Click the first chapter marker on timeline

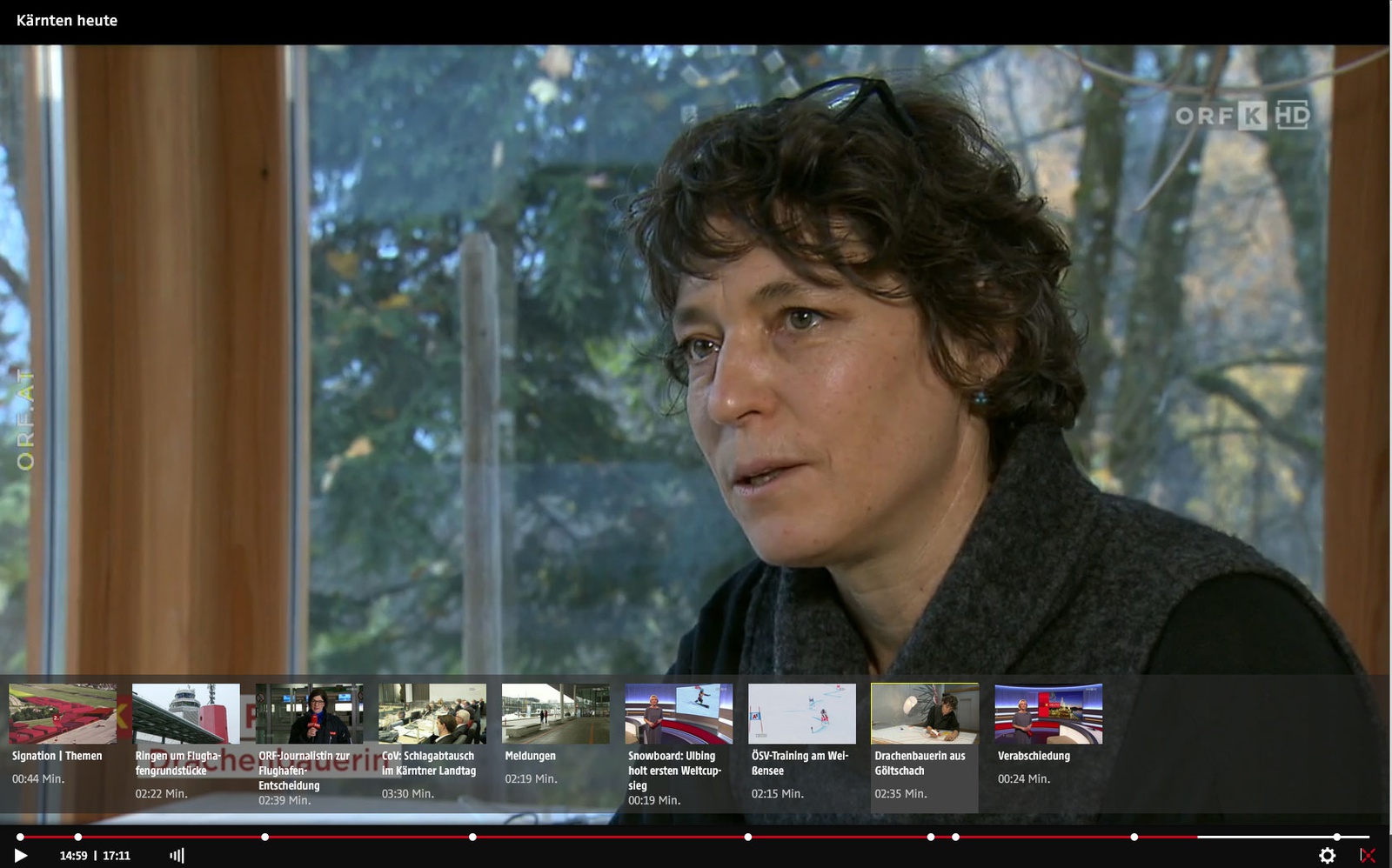coord(20,838)
